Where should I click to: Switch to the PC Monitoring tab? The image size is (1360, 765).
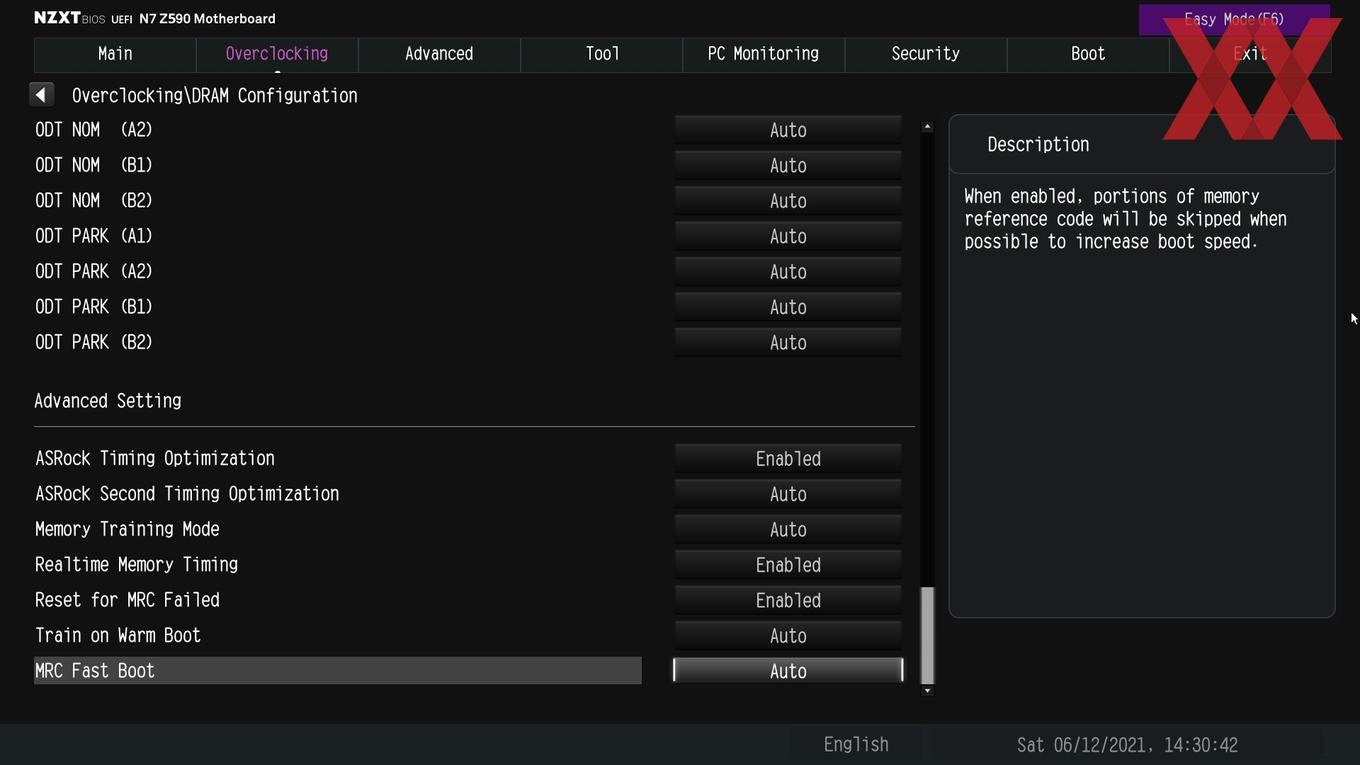(x=763, y=54)
